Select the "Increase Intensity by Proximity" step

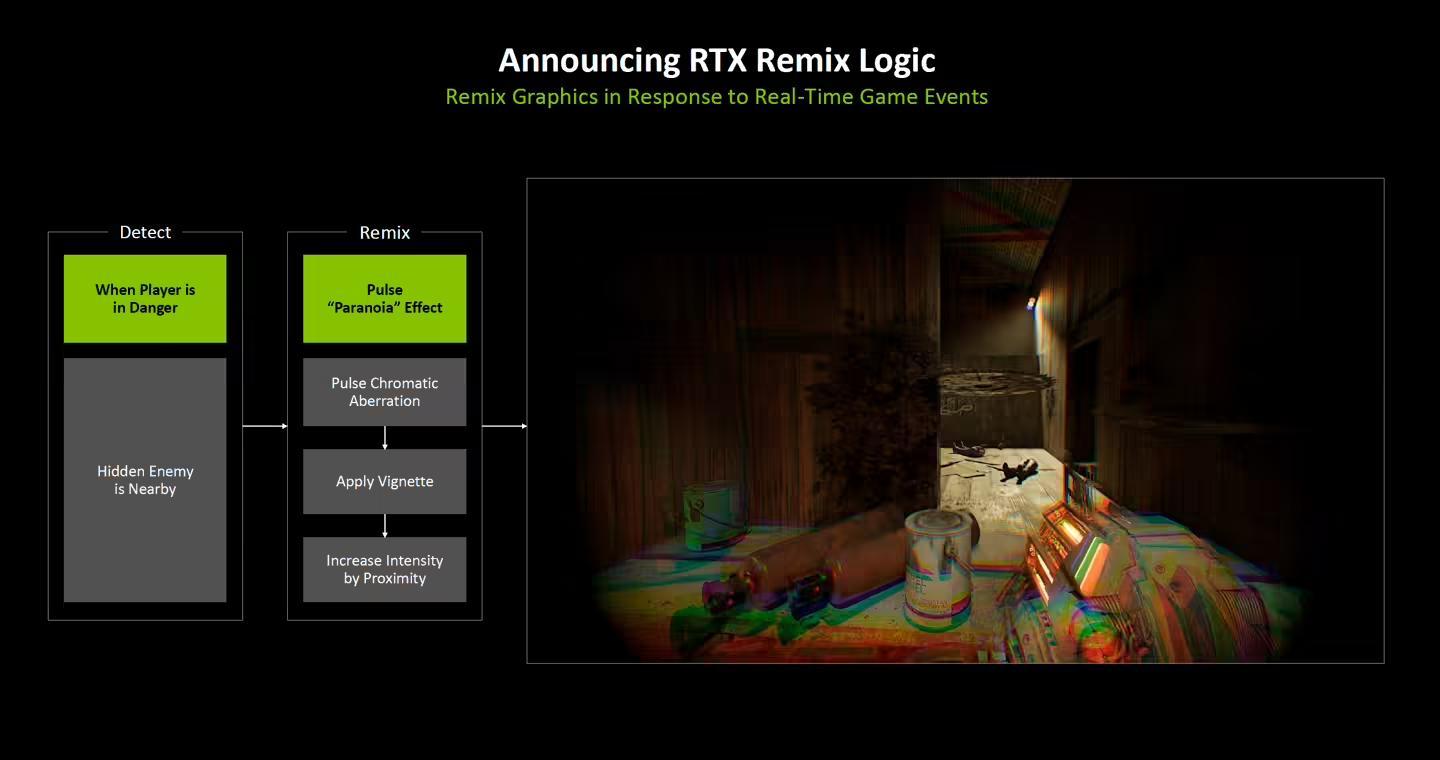pos(385,569)
